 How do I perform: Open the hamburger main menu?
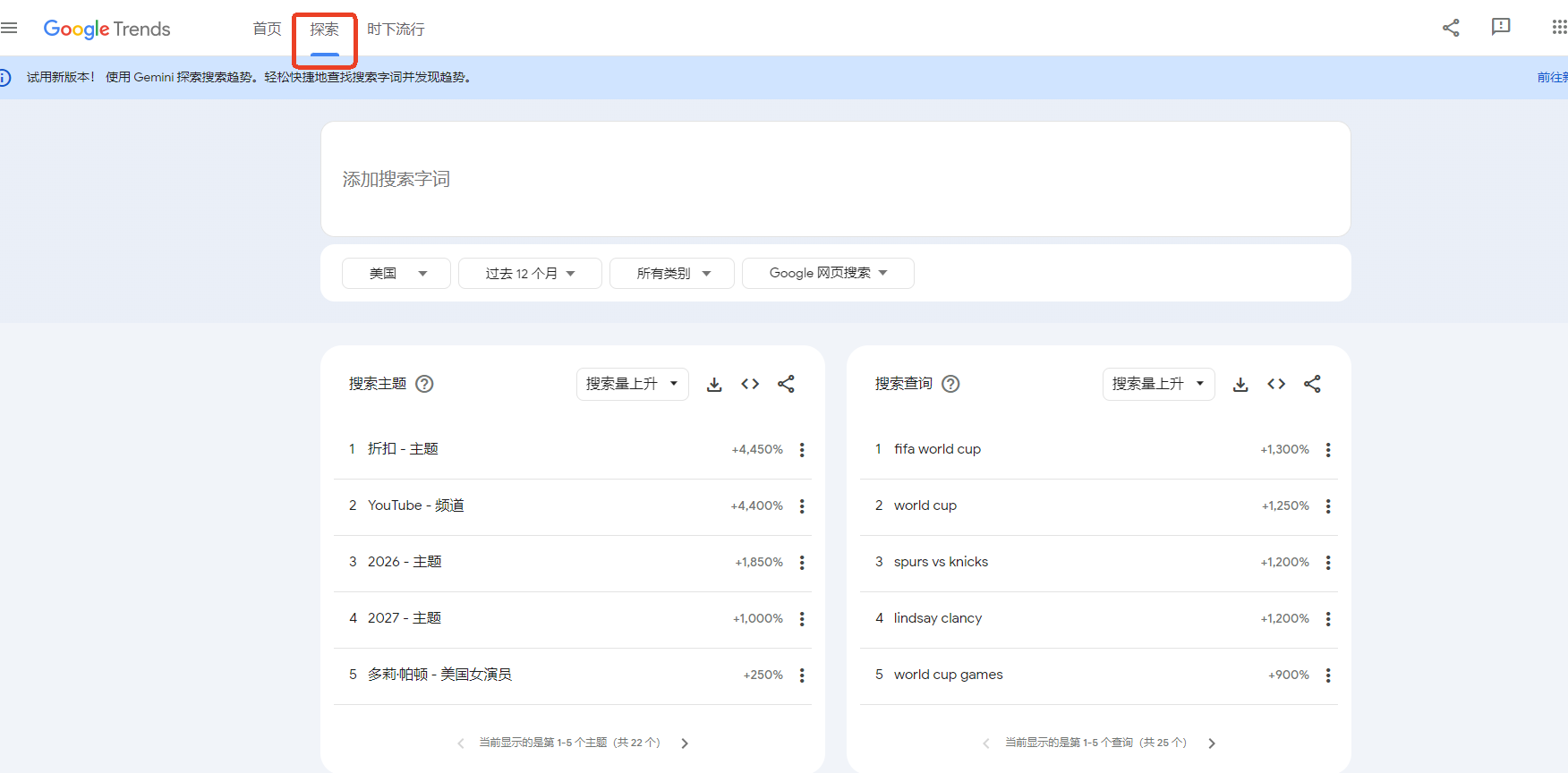[9, 29]
